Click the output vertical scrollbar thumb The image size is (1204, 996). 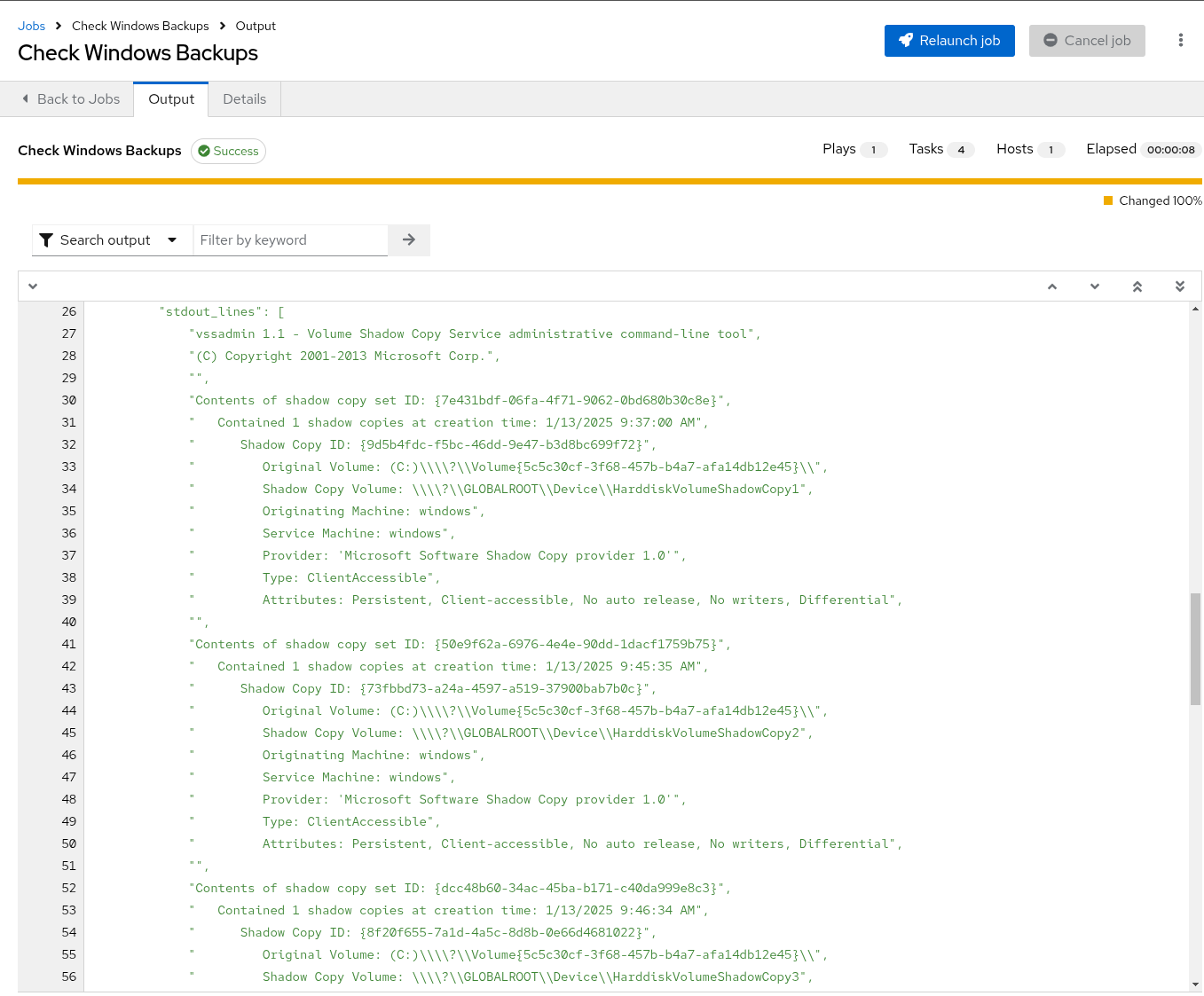1195,649
